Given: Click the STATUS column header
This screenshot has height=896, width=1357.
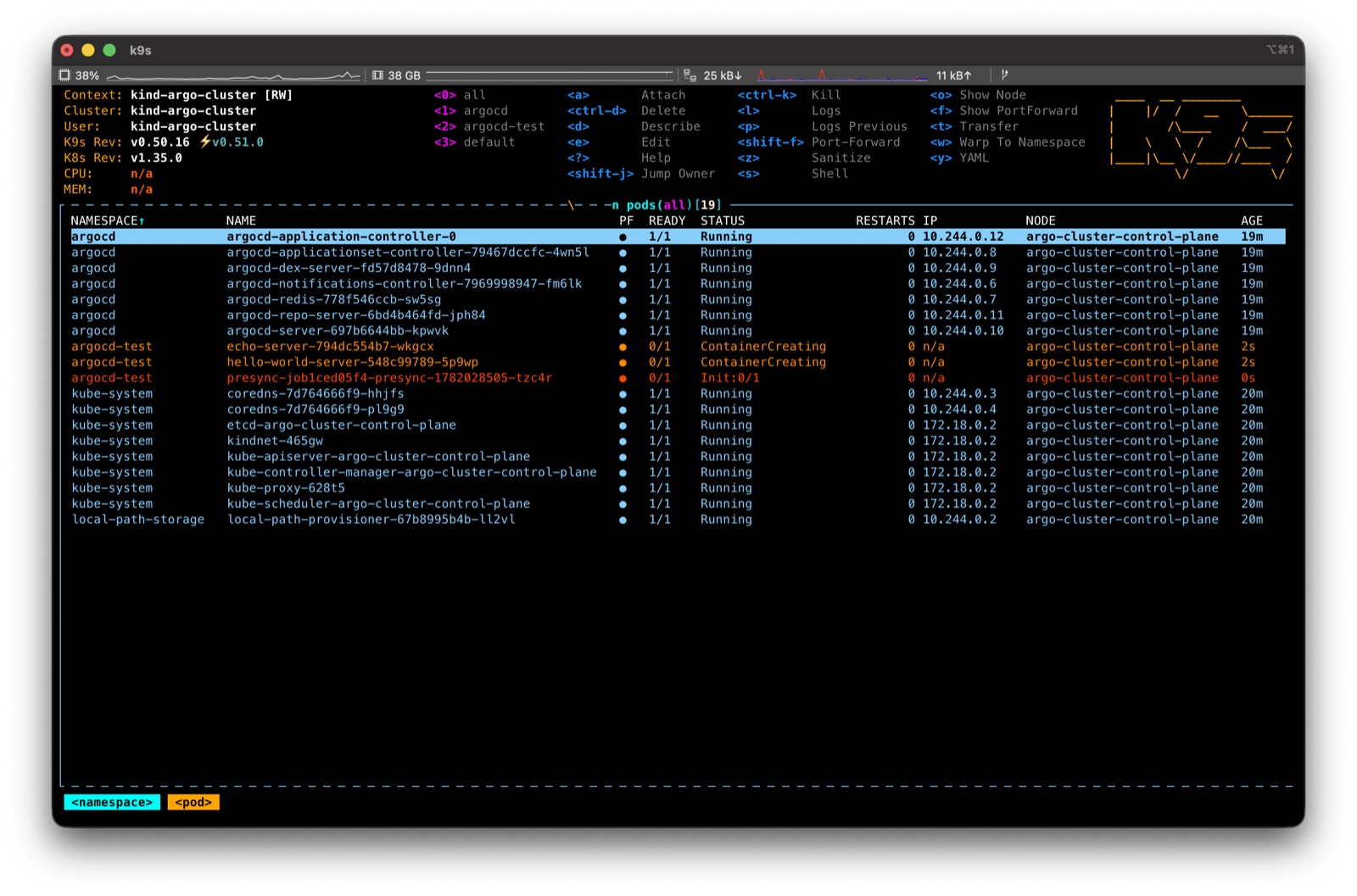Looking at the screenshot, I should click(x=723, y=221).
